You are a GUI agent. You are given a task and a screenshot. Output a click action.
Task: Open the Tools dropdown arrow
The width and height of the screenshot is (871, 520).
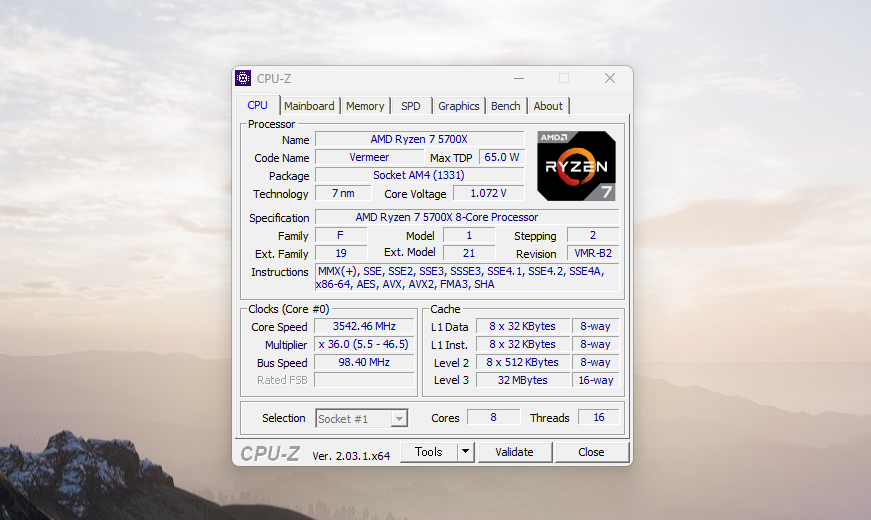(x=465, y=452)
